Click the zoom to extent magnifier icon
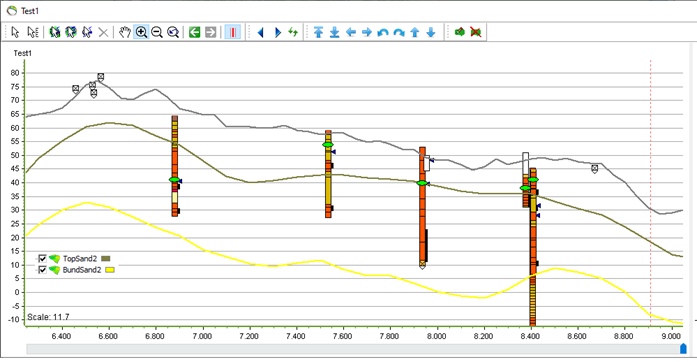Image resolution: width=697 pixels, height=362 pixels. click(173, 32)
